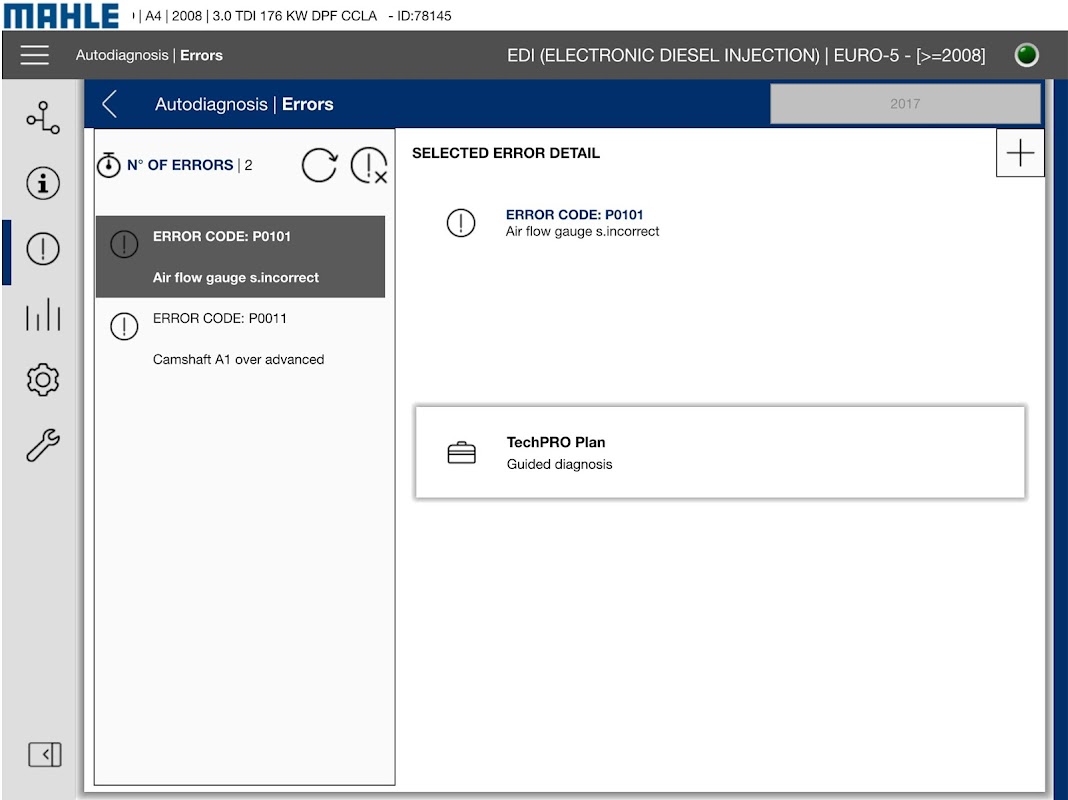The width and height of the screenshot is (1068, 800).
Task: Select the errors icon in sidebar
Action: click(43, 249)
